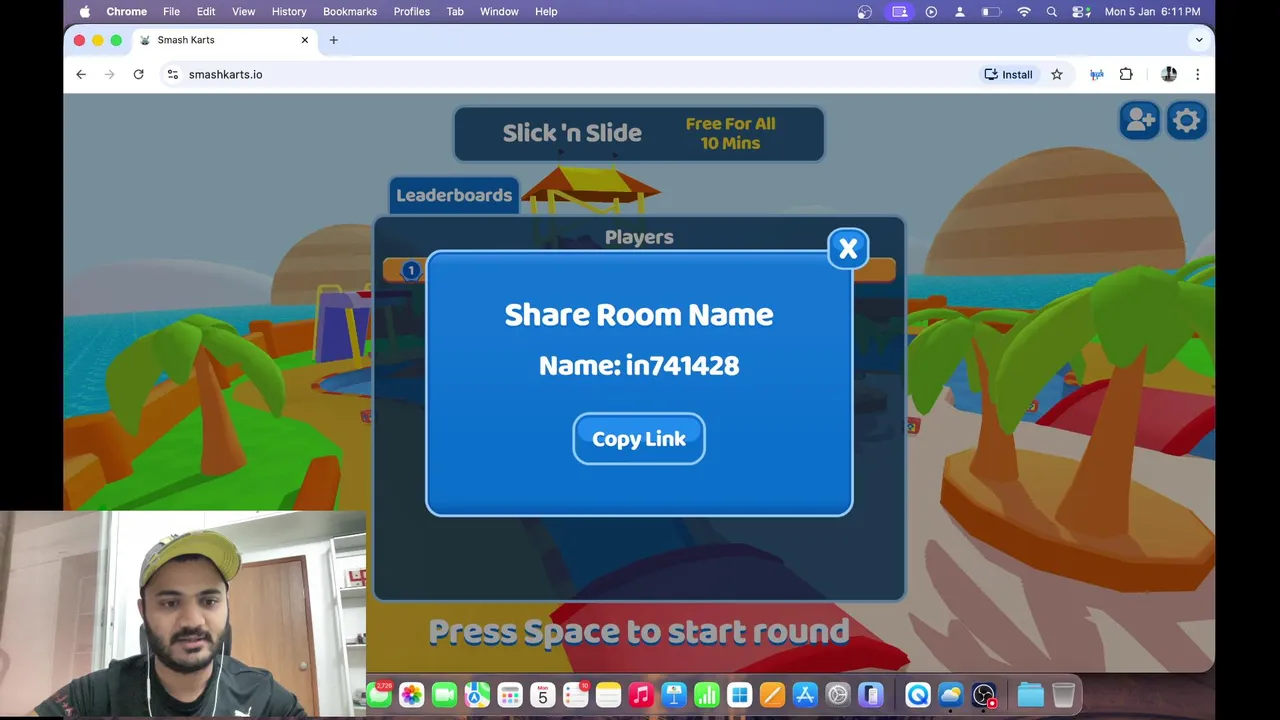The height and width of the screenshot is (720, 1280).
Task: Open the Apple menu
Action: pyautogui.click(x=84, y=12)
